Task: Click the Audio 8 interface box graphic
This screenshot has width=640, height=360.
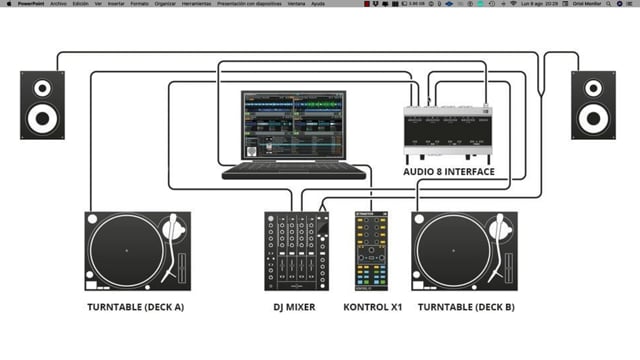Action: (448, 132)
